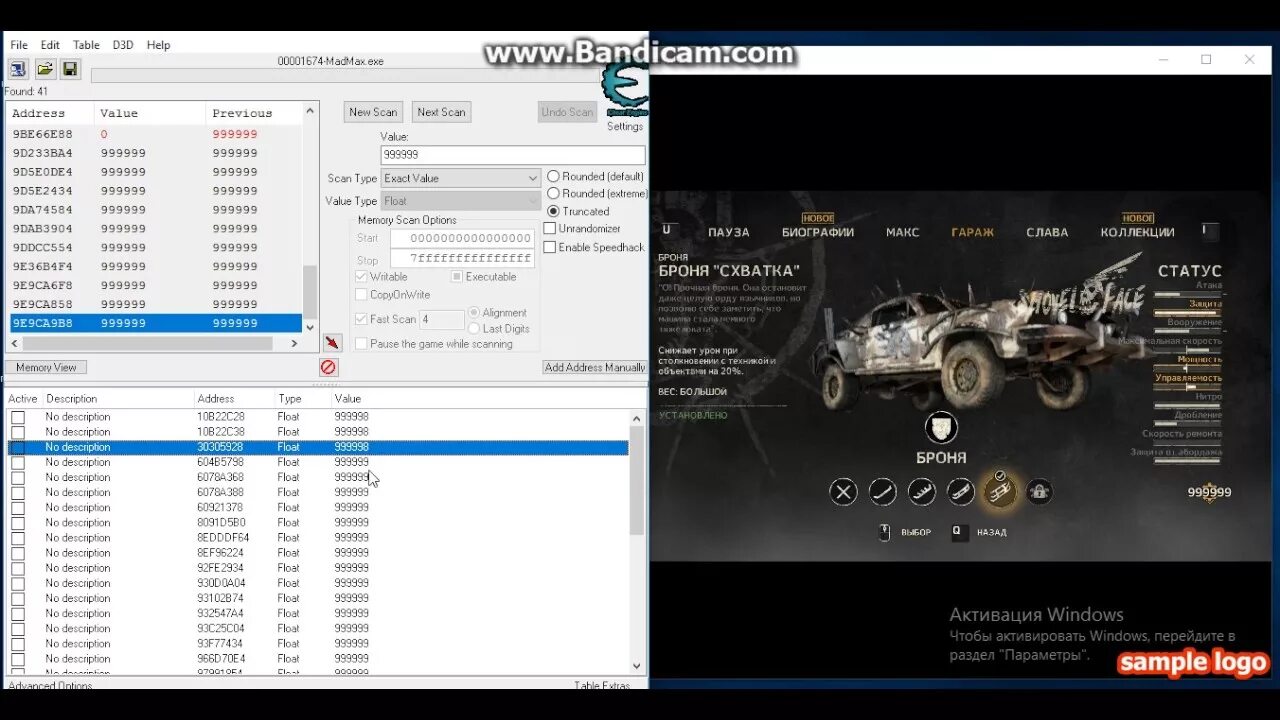Switch to МАКС tab in game

(x=903, y=232)
